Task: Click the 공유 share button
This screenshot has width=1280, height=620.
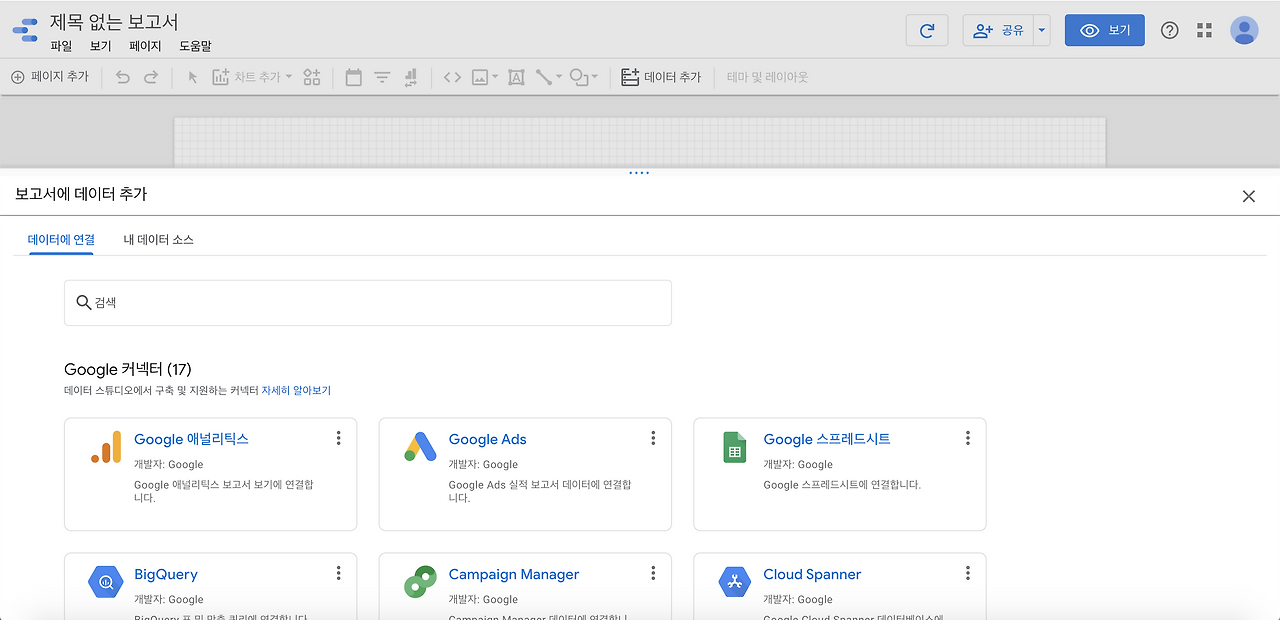Action: 998,31
